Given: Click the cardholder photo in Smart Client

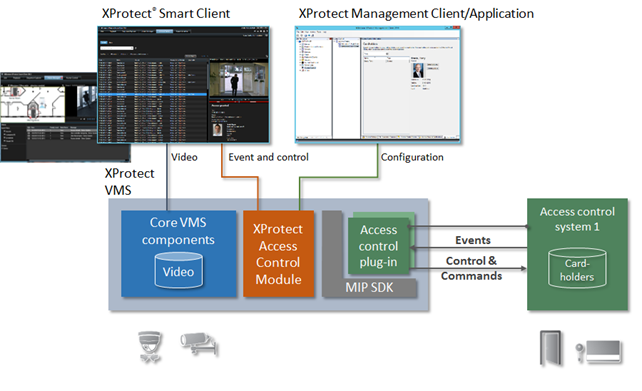Looking at the screenshot, I should (217, 129).
